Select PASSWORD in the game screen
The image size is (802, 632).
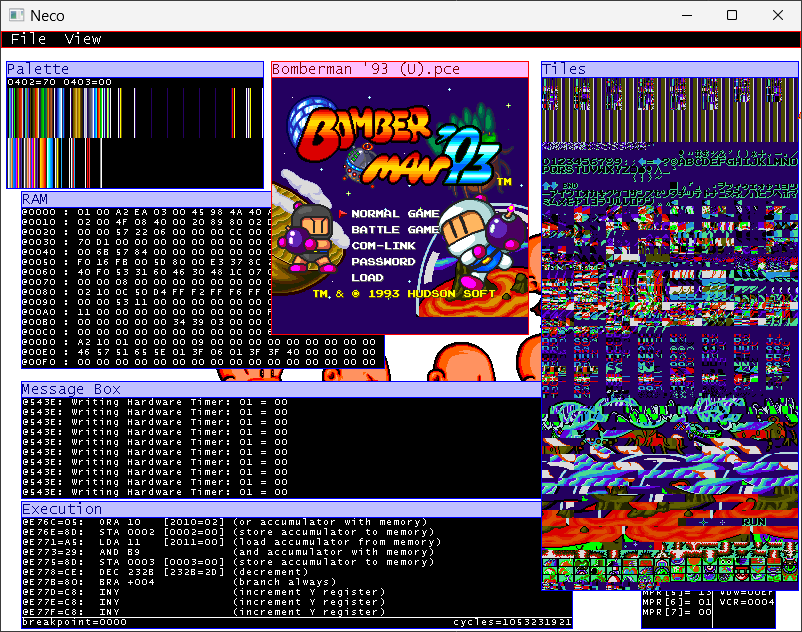click(x=383, y=262)
